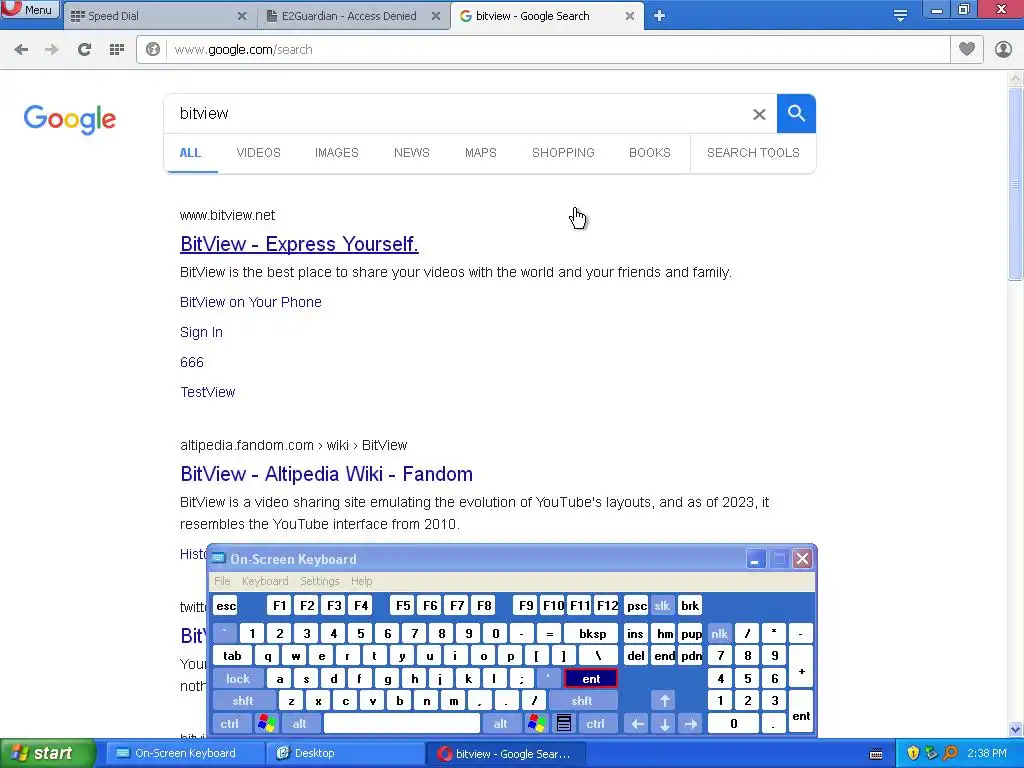Close the bitview Google Search tab
This screenshot has width=1024, height=768.
point(630,16)
